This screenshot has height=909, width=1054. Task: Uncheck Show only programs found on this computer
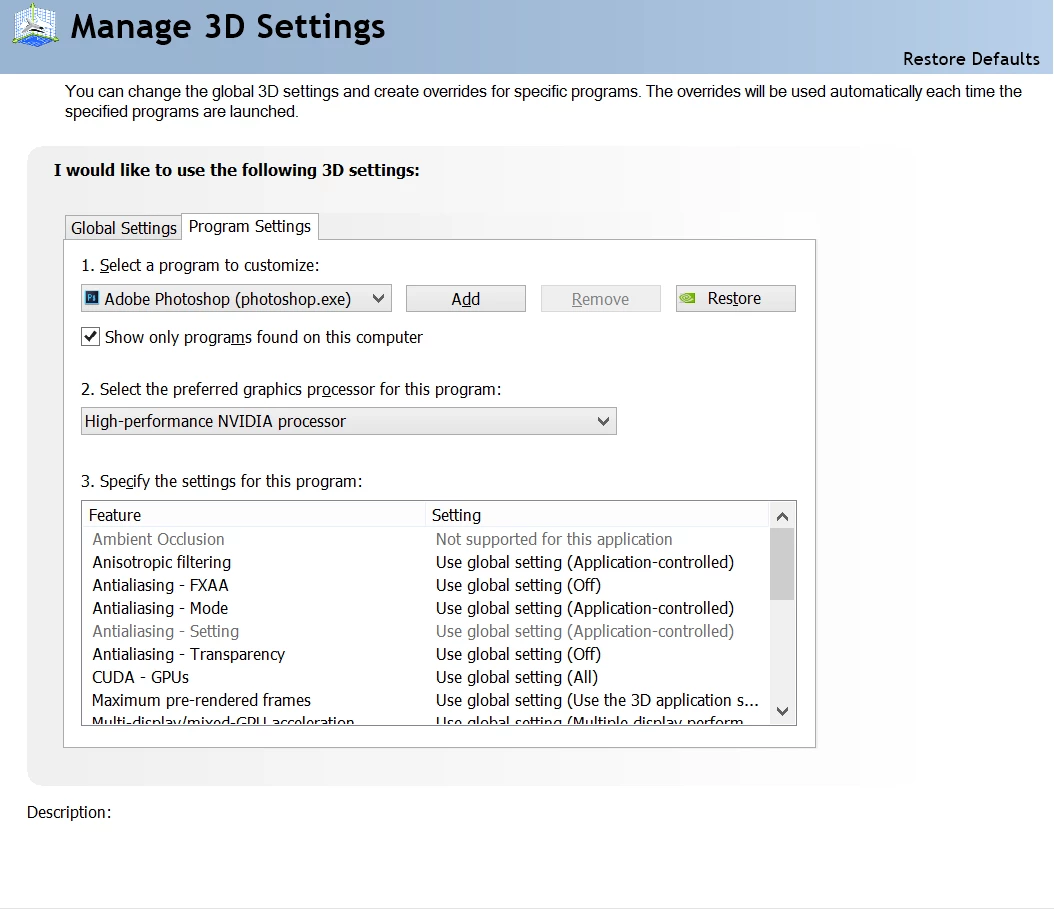[91, 337]
